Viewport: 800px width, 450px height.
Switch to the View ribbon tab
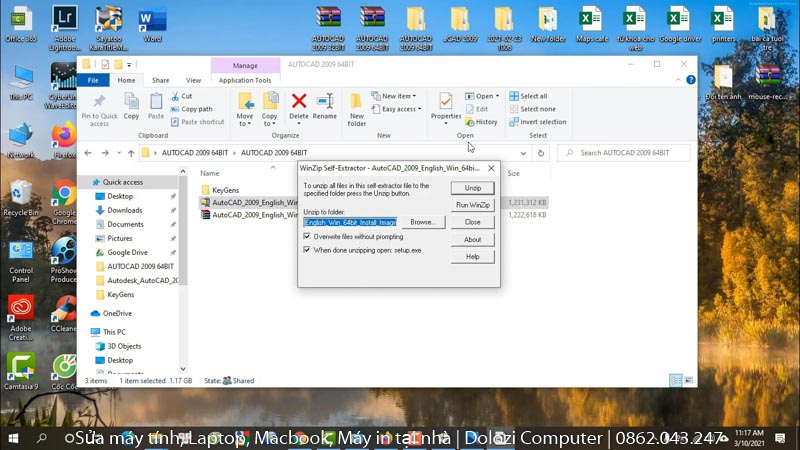pos(193,80)
